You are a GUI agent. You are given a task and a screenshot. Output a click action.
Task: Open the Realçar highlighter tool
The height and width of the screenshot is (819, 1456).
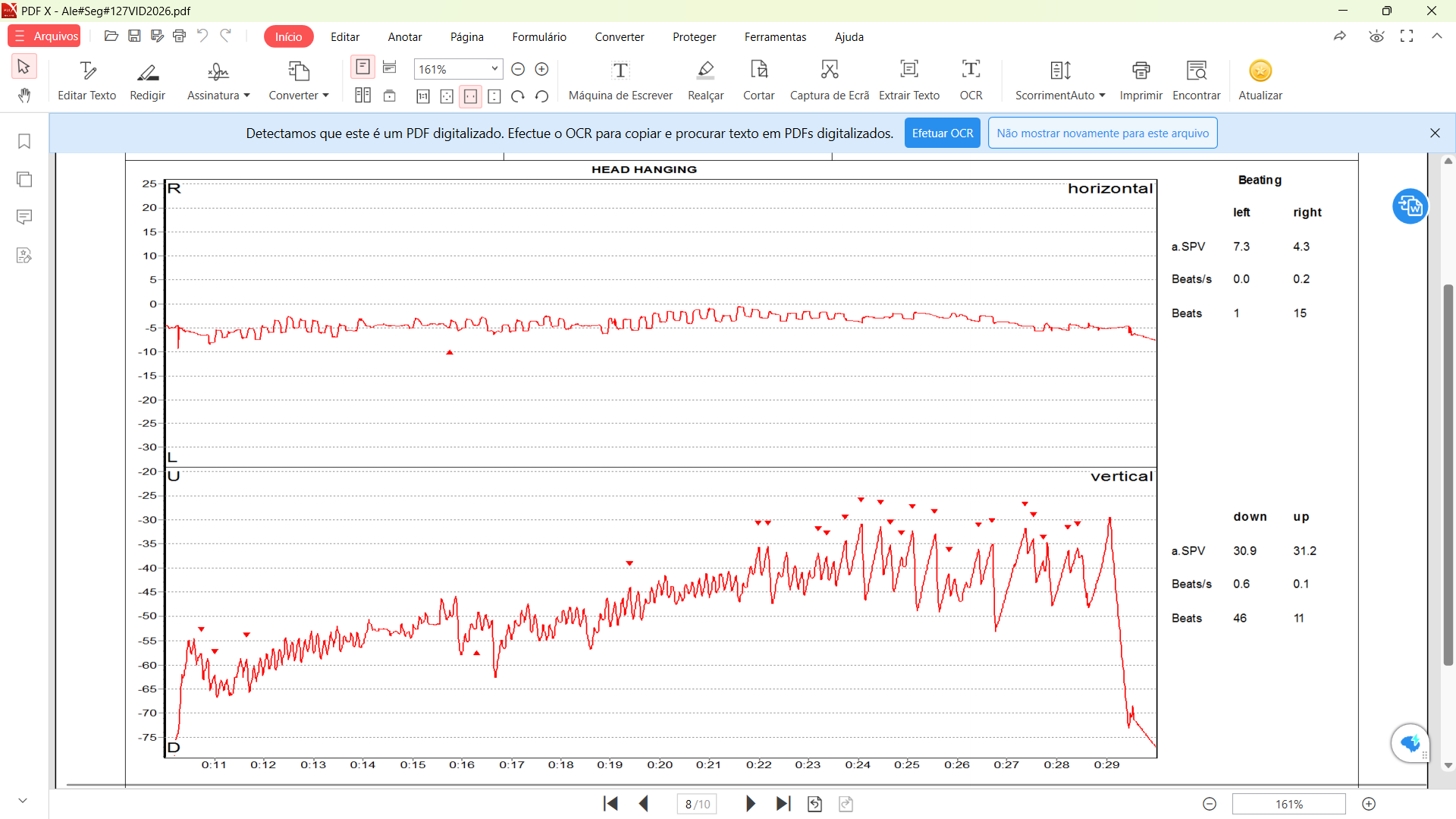point(705,80)
